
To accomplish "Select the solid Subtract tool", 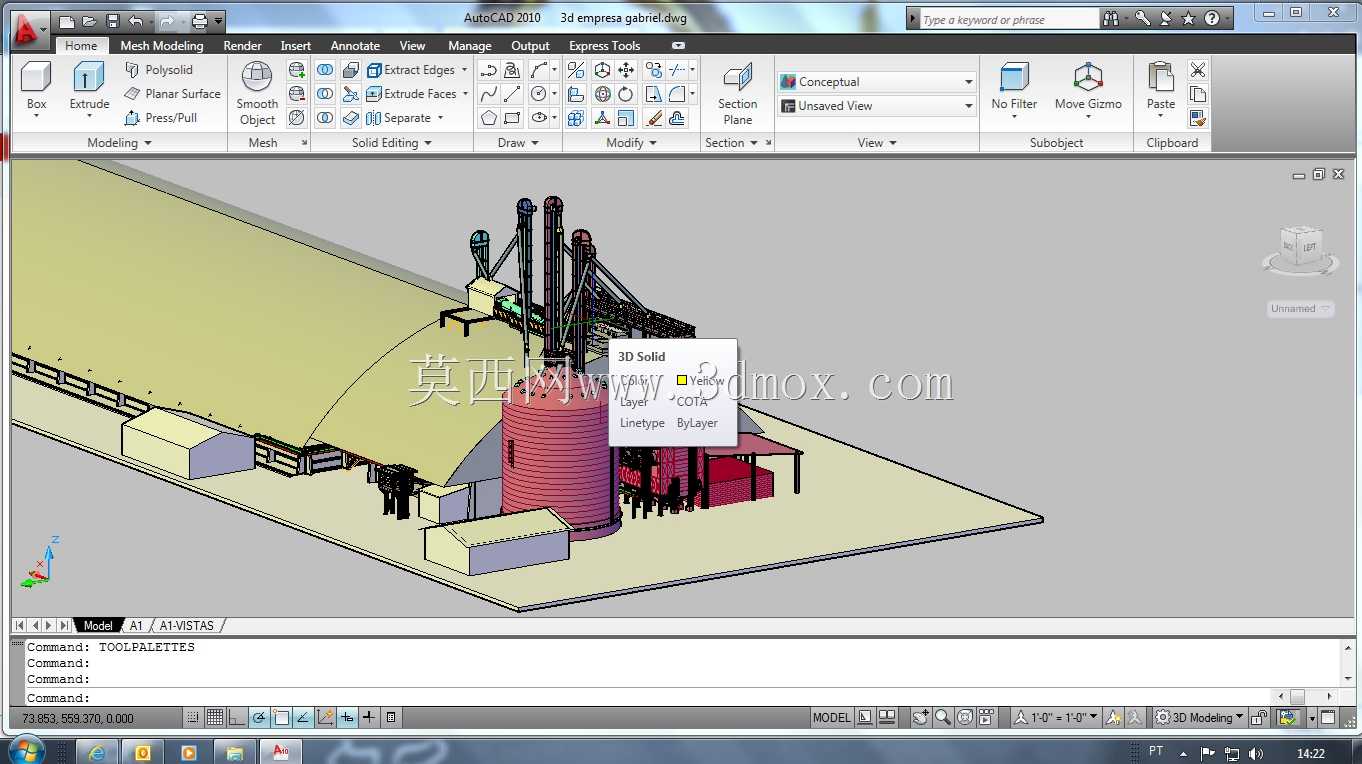I will click(325, 94).
